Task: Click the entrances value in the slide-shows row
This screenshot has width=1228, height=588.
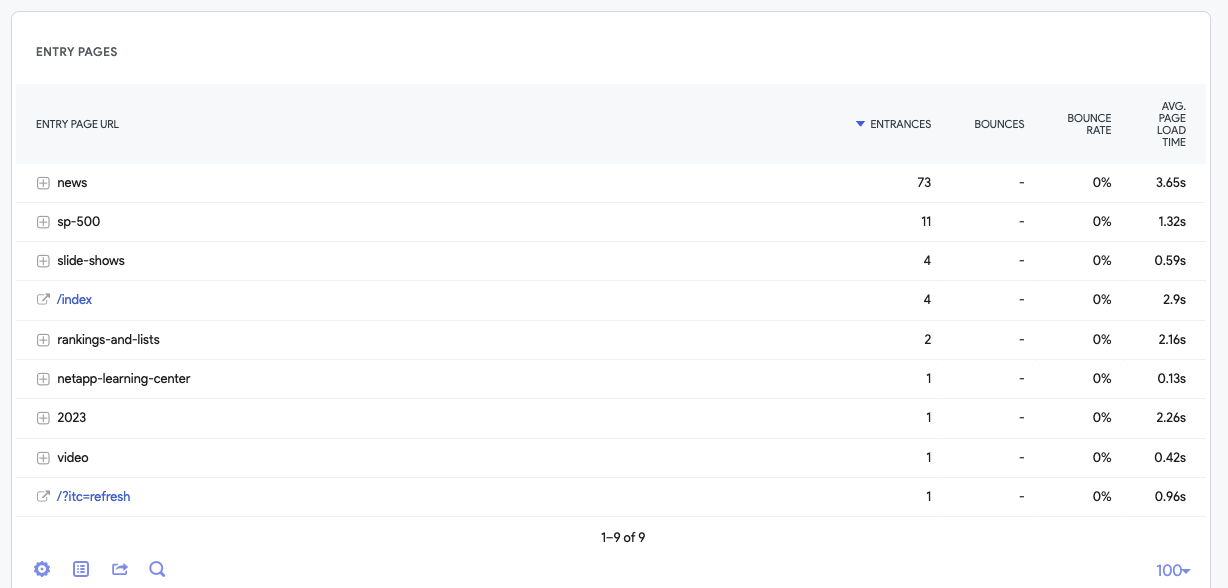Action: coord(927,261)
